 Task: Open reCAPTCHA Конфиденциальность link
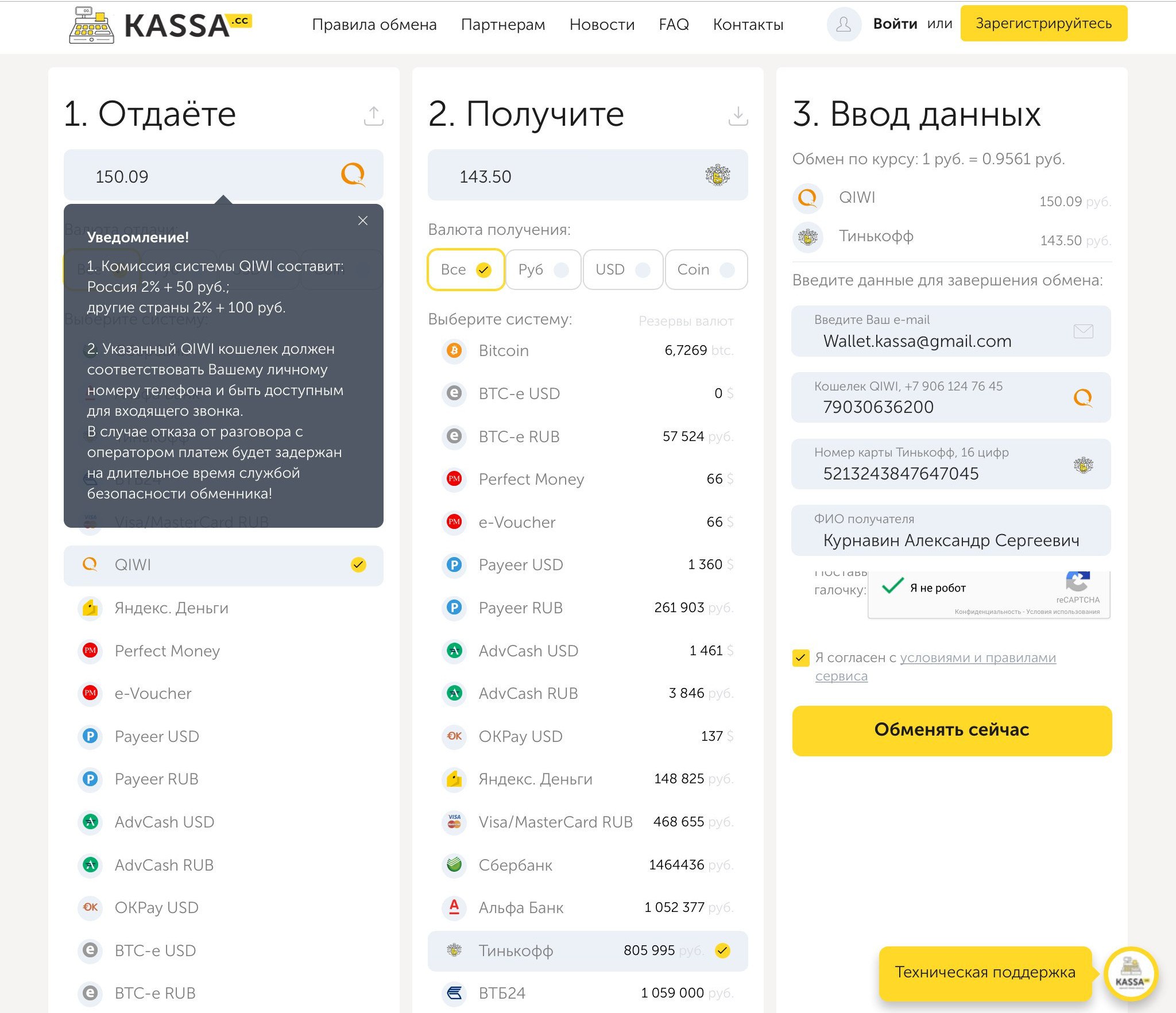coord(988,612)
